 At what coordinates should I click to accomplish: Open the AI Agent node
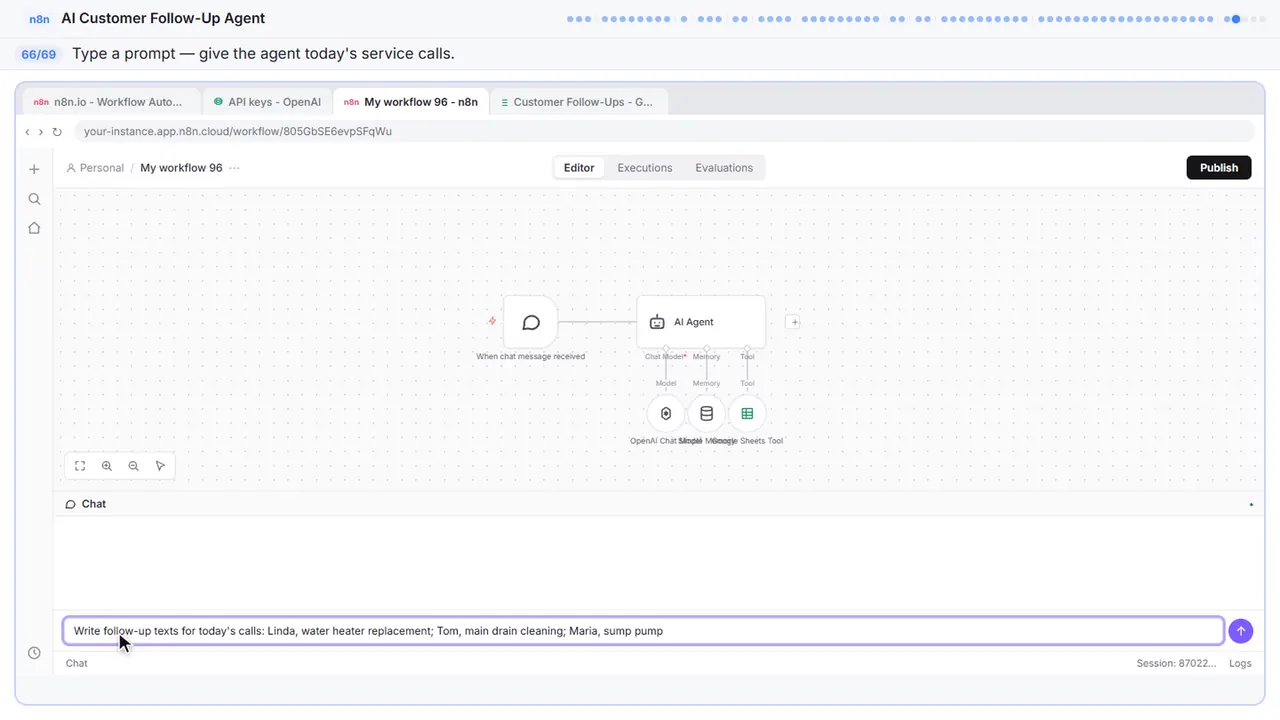(701, 322)
